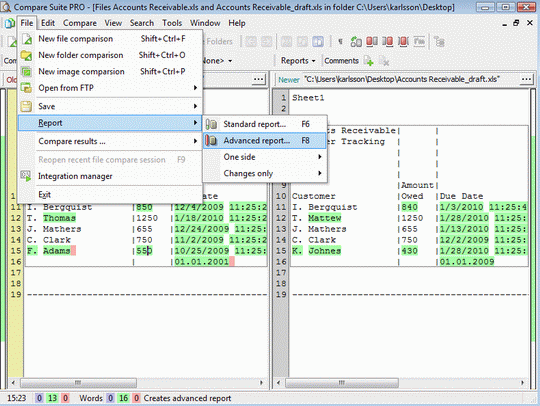Click the New file comparison icon

[27, 39]
